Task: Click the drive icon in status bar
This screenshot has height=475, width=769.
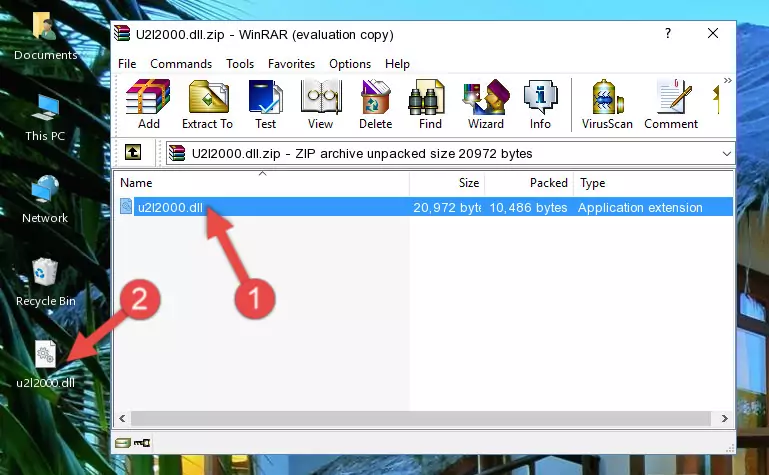Action: point(123,443)
